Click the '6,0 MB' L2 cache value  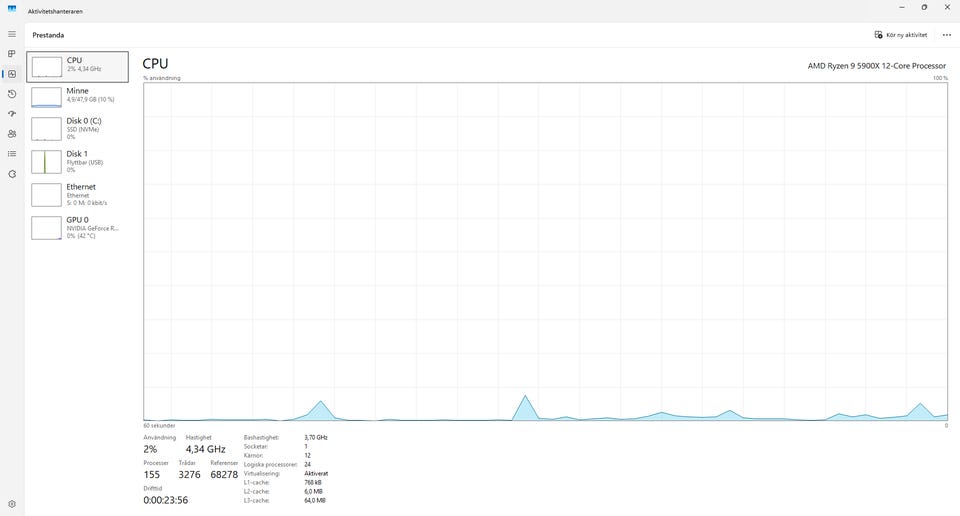pyautogui.click(x=313, y=492)
